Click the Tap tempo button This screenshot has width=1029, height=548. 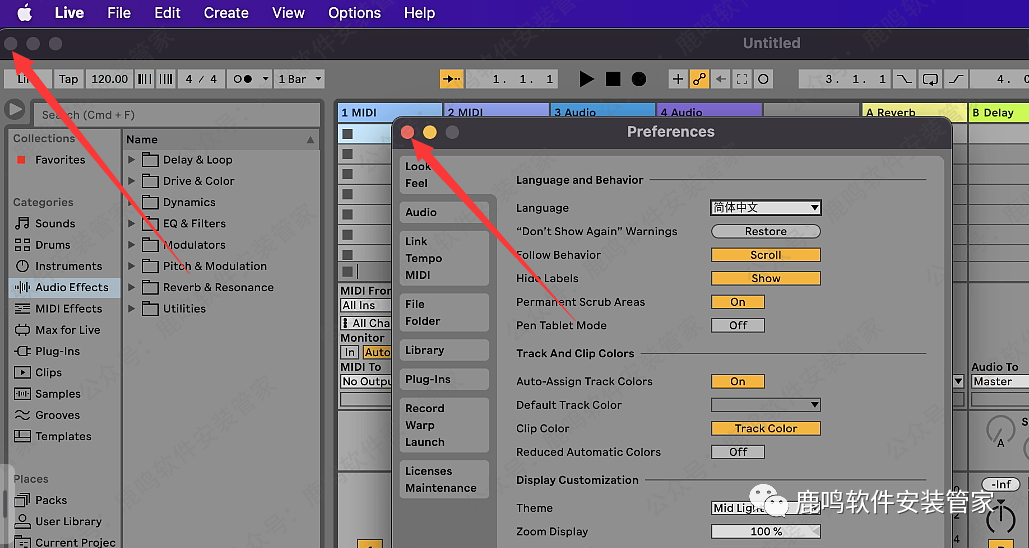click(68, 79)
